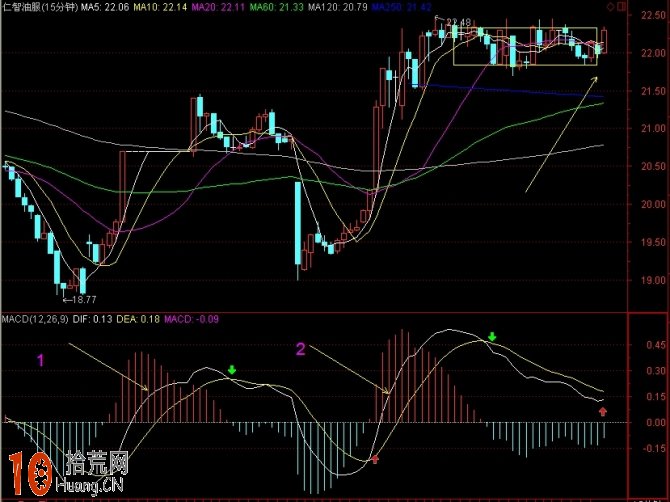This screenshot has height=502, width=670.
Task: Click the MA120: 20.79 indicator label
Action: pos(338,7)
